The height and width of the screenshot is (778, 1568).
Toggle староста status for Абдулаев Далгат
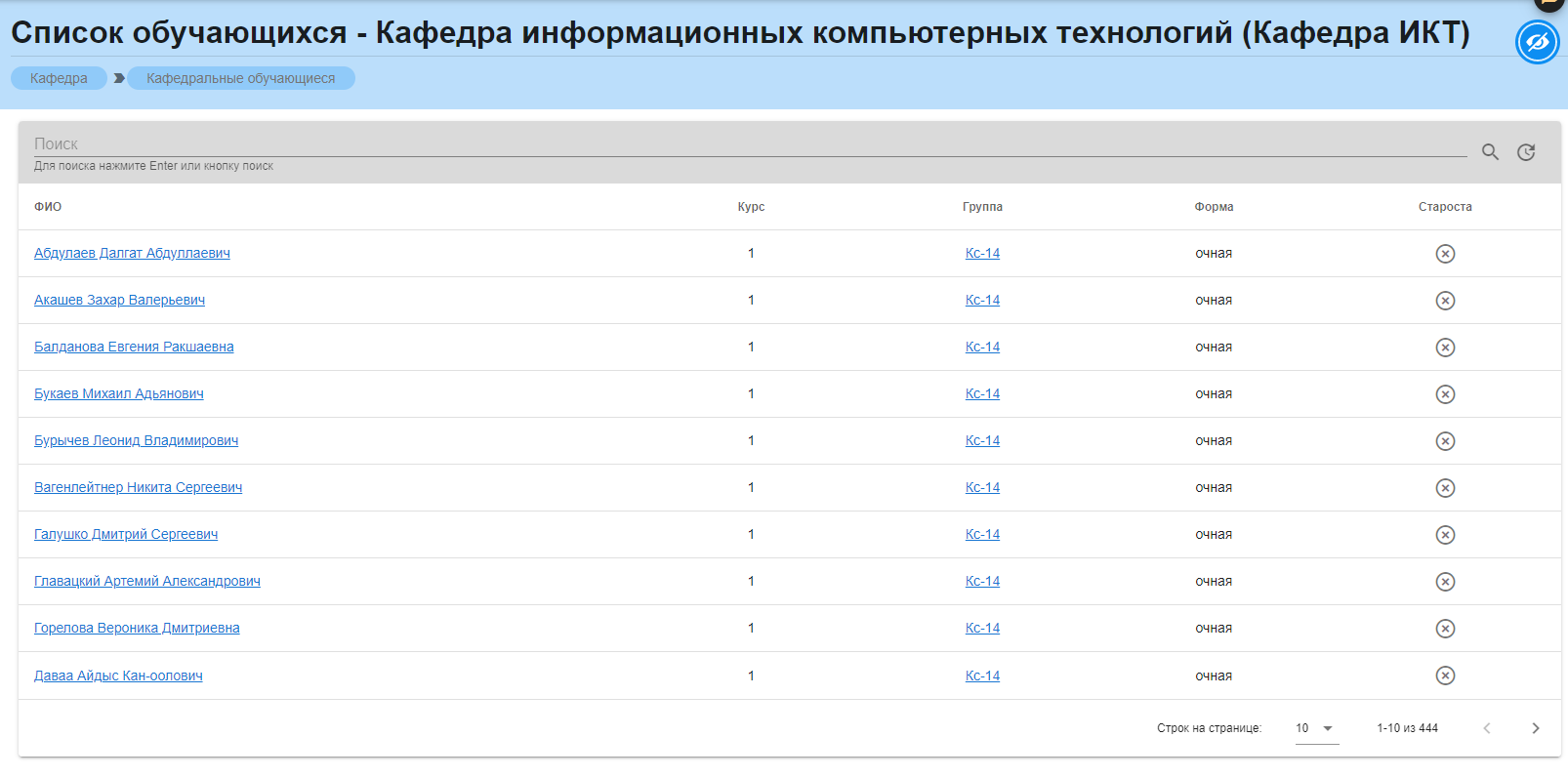click(x=1445, y=254)
